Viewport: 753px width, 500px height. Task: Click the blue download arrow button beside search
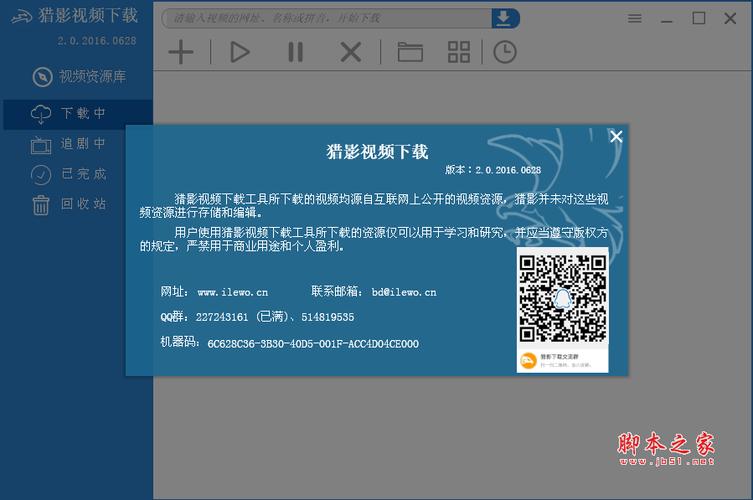coord(505,18)
